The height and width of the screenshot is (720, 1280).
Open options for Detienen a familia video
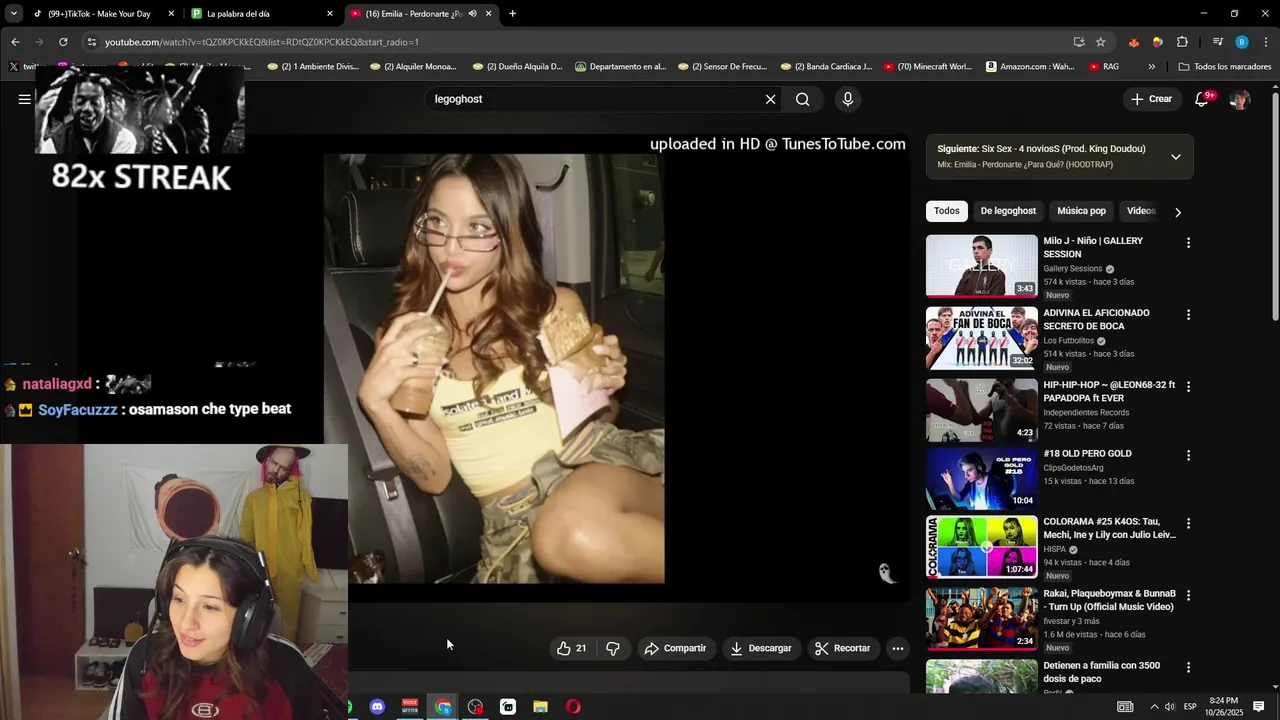point(1188,667)
